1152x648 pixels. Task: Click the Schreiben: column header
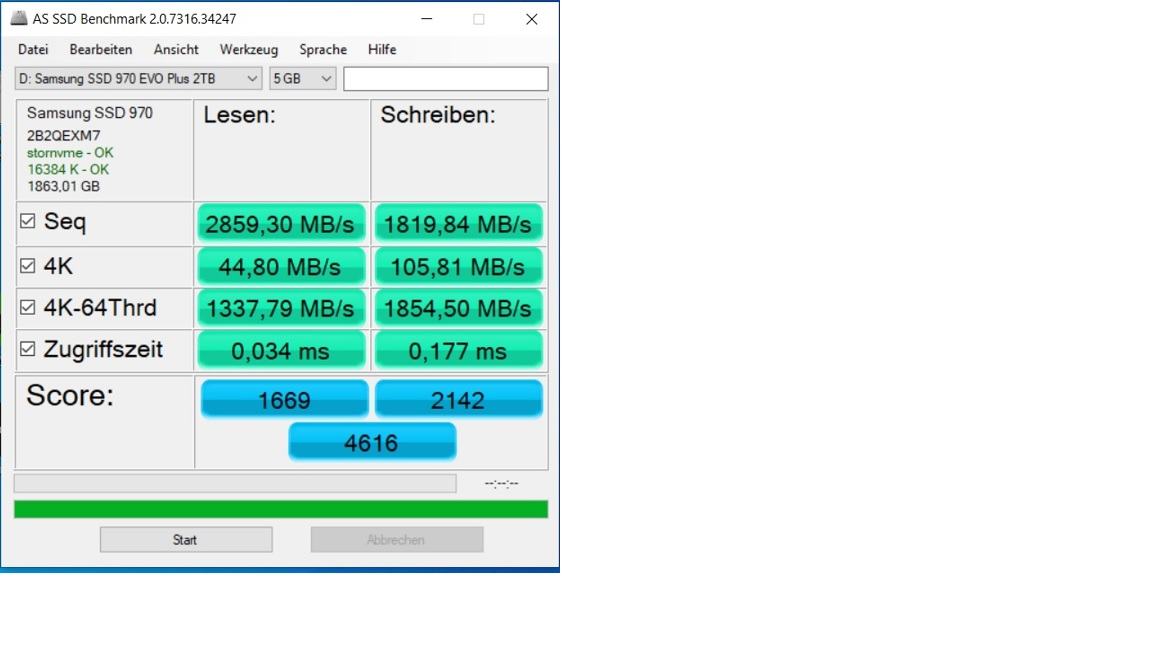(438, 115)
